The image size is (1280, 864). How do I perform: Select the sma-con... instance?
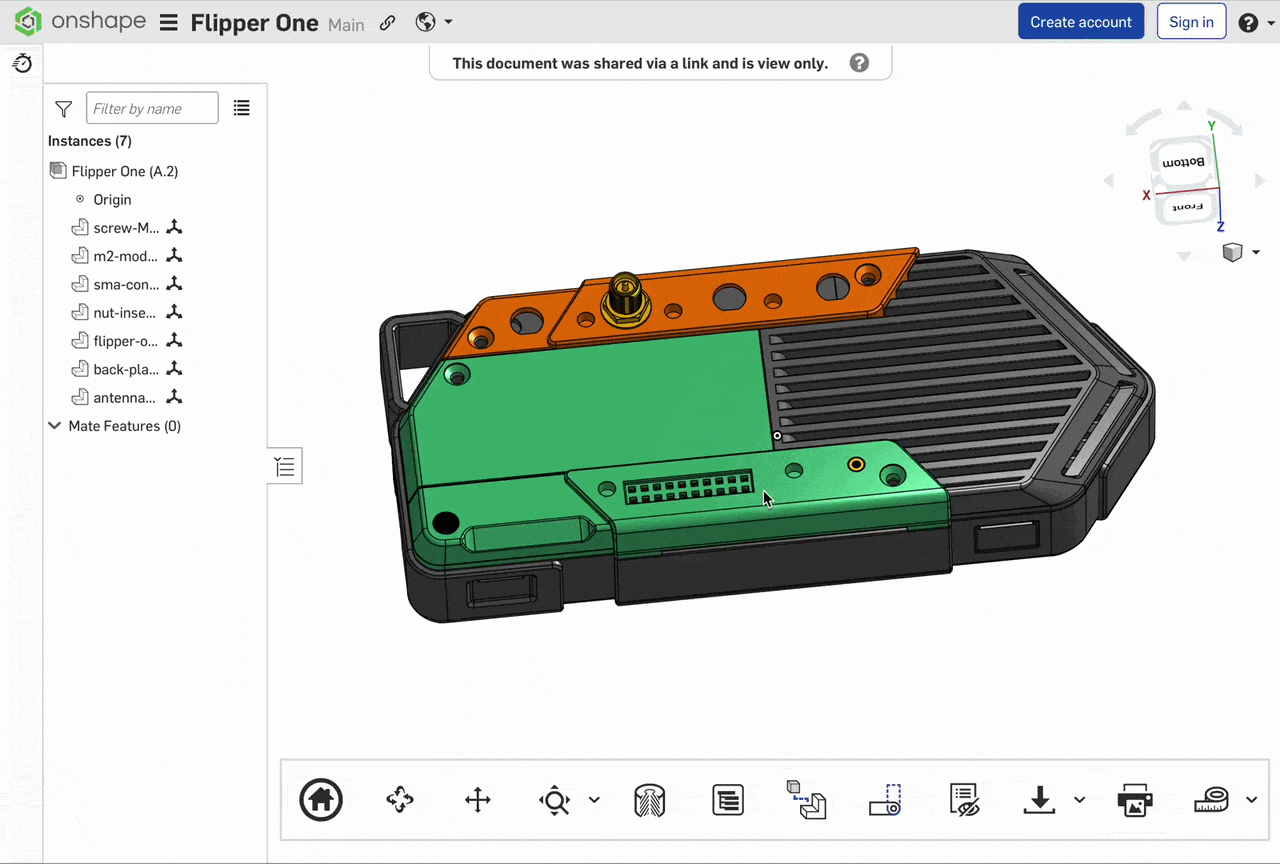[126, 284]
